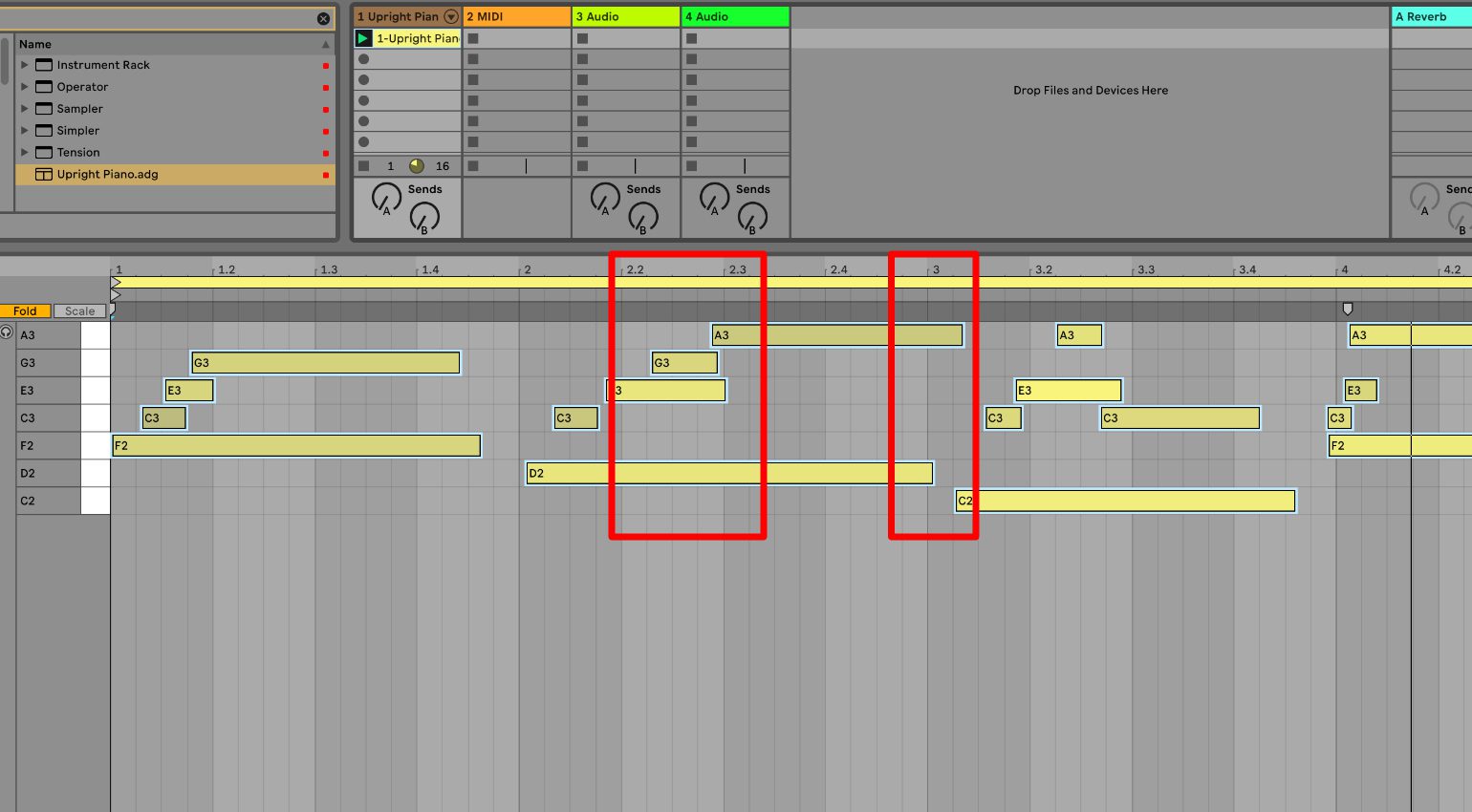Disable the Fold mode in the MIDI editor
Viewport: 1472px width, 812px height.
(x=24, y=310)
